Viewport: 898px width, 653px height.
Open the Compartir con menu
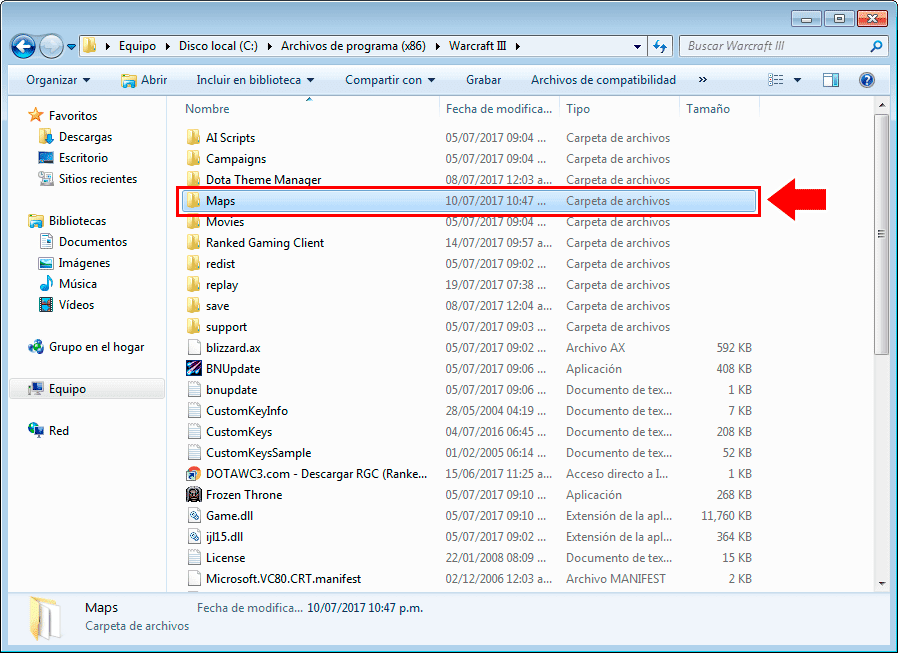click(389, 80)
